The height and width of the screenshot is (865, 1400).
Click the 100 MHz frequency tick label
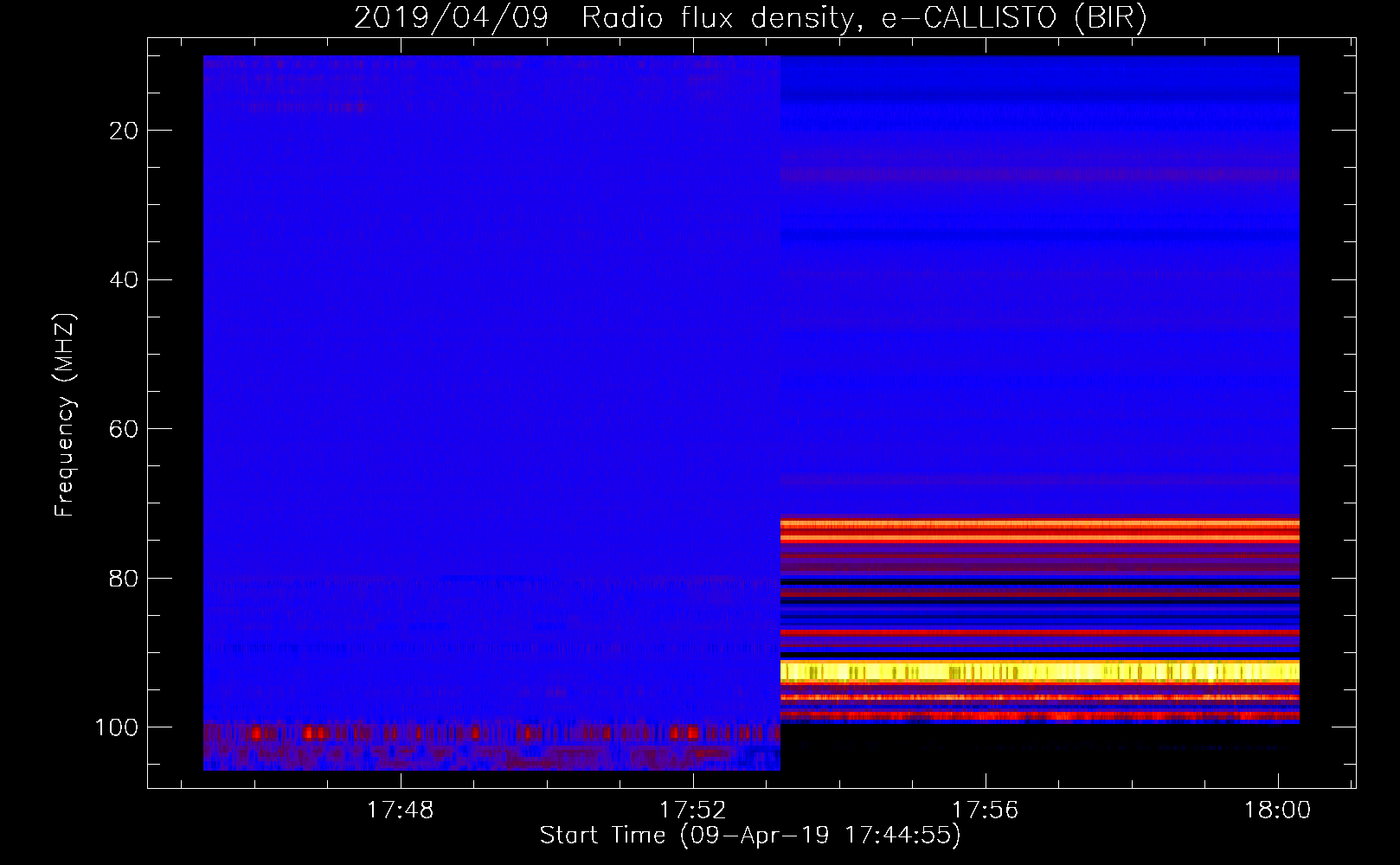tap(117, 727)
